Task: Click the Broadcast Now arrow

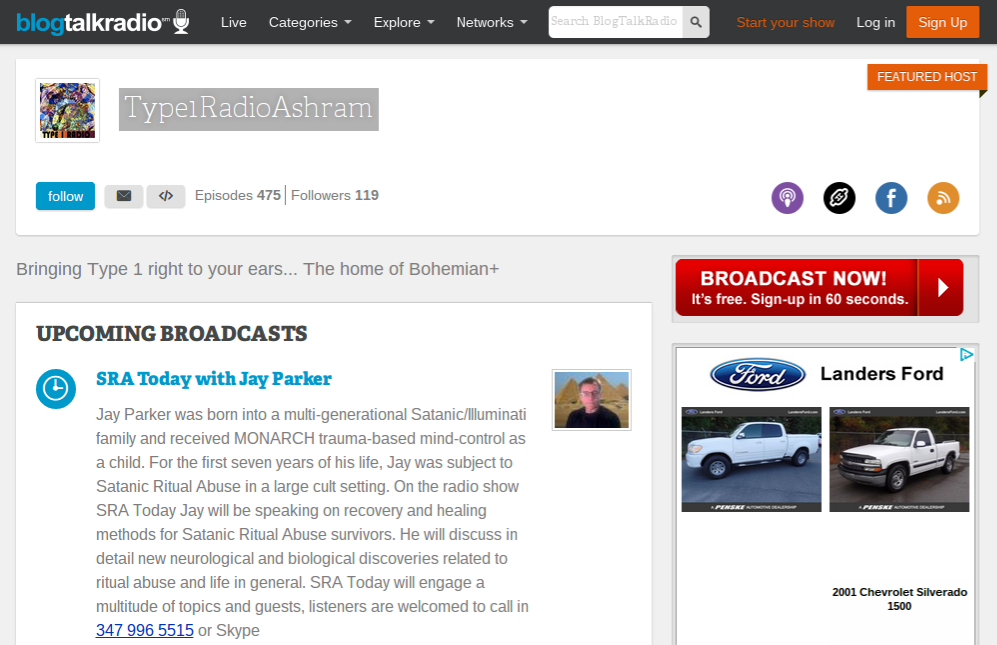Action: pyautogui.click(x=943, y=288)
